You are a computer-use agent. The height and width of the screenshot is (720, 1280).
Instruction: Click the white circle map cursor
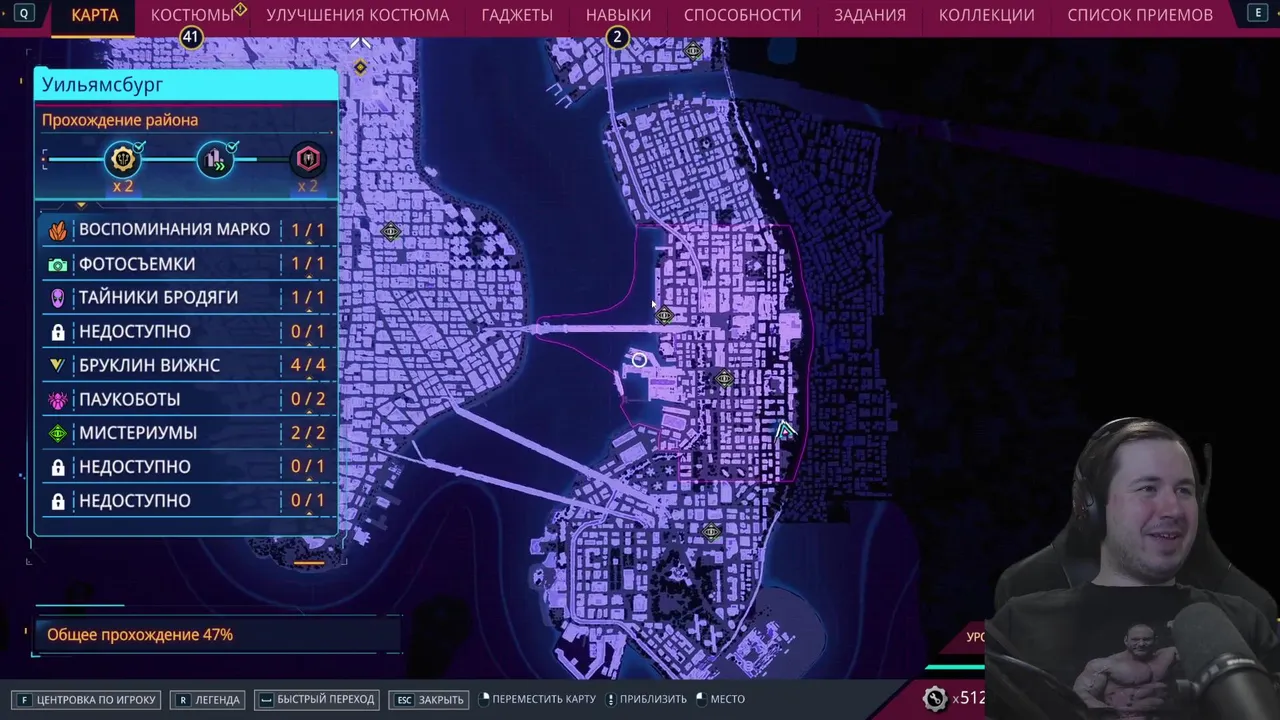pyautogui.click(x=639, y=360)
